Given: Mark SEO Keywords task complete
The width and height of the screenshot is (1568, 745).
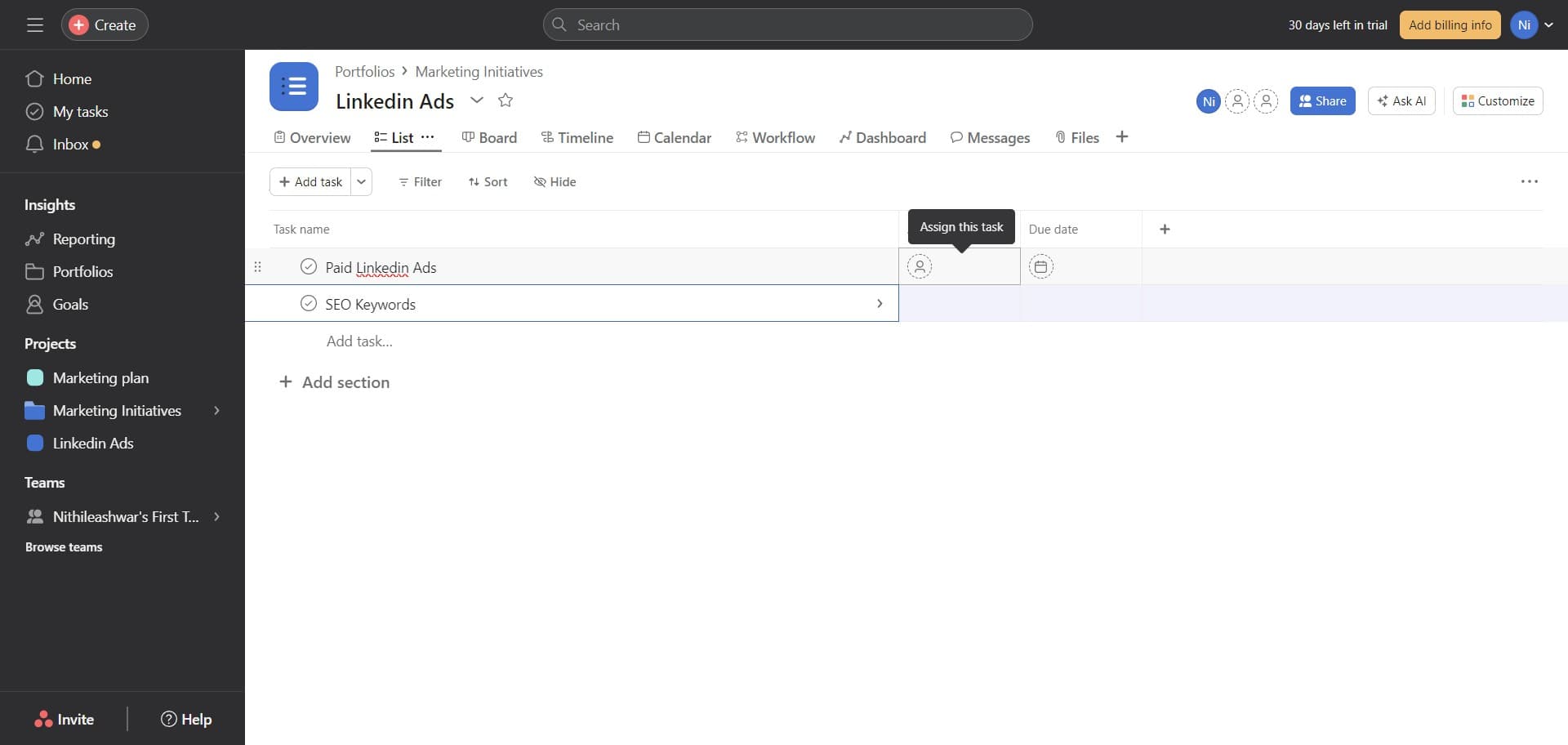Looking at the screenshot, I should (308, 303).
